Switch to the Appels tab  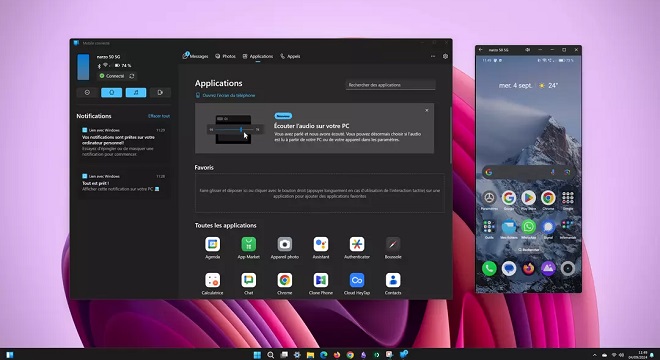tap(290, 56)
